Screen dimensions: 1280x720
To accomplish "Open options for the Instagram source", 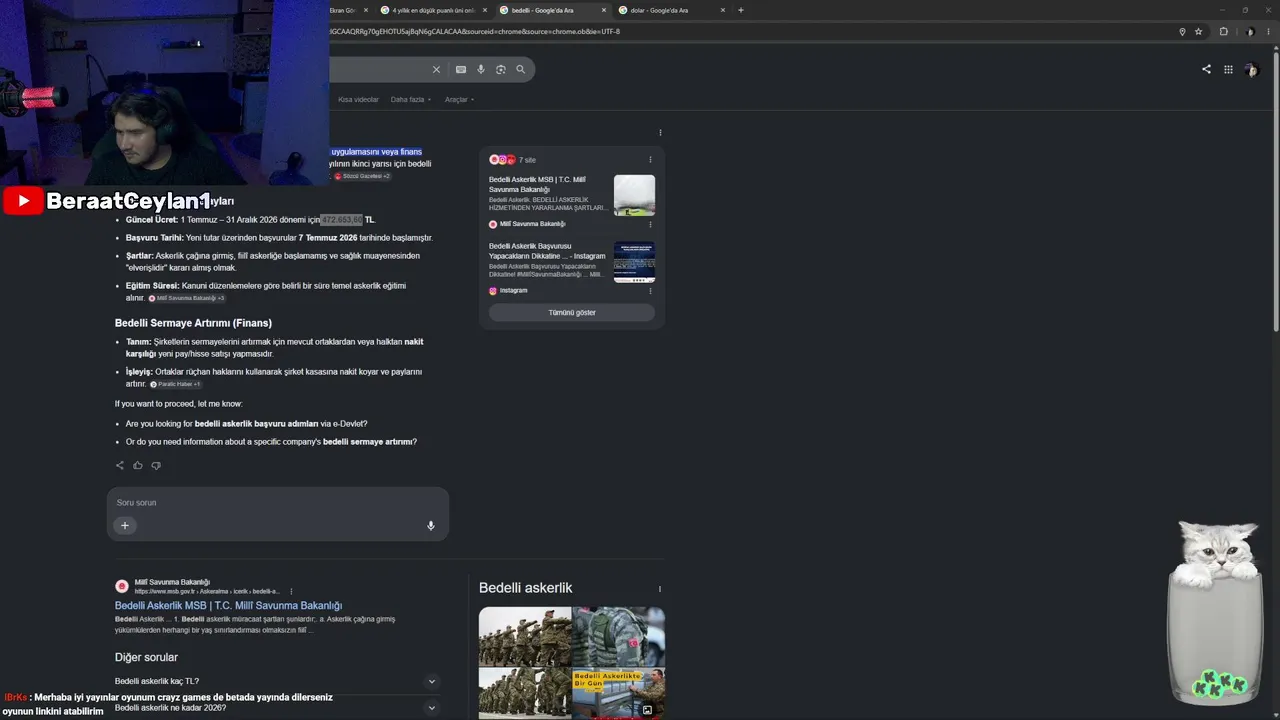I will (650, 291).
